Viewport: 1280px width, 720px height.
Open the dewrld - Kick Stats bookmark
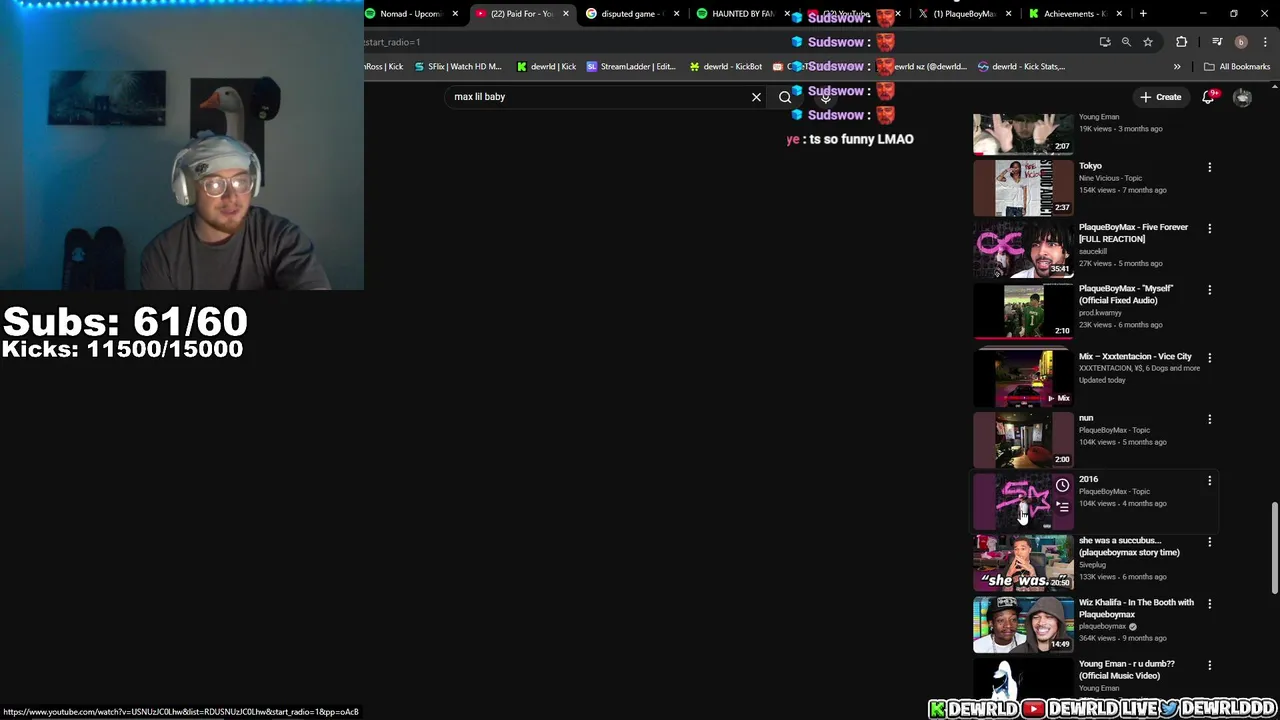(1021, 67)
